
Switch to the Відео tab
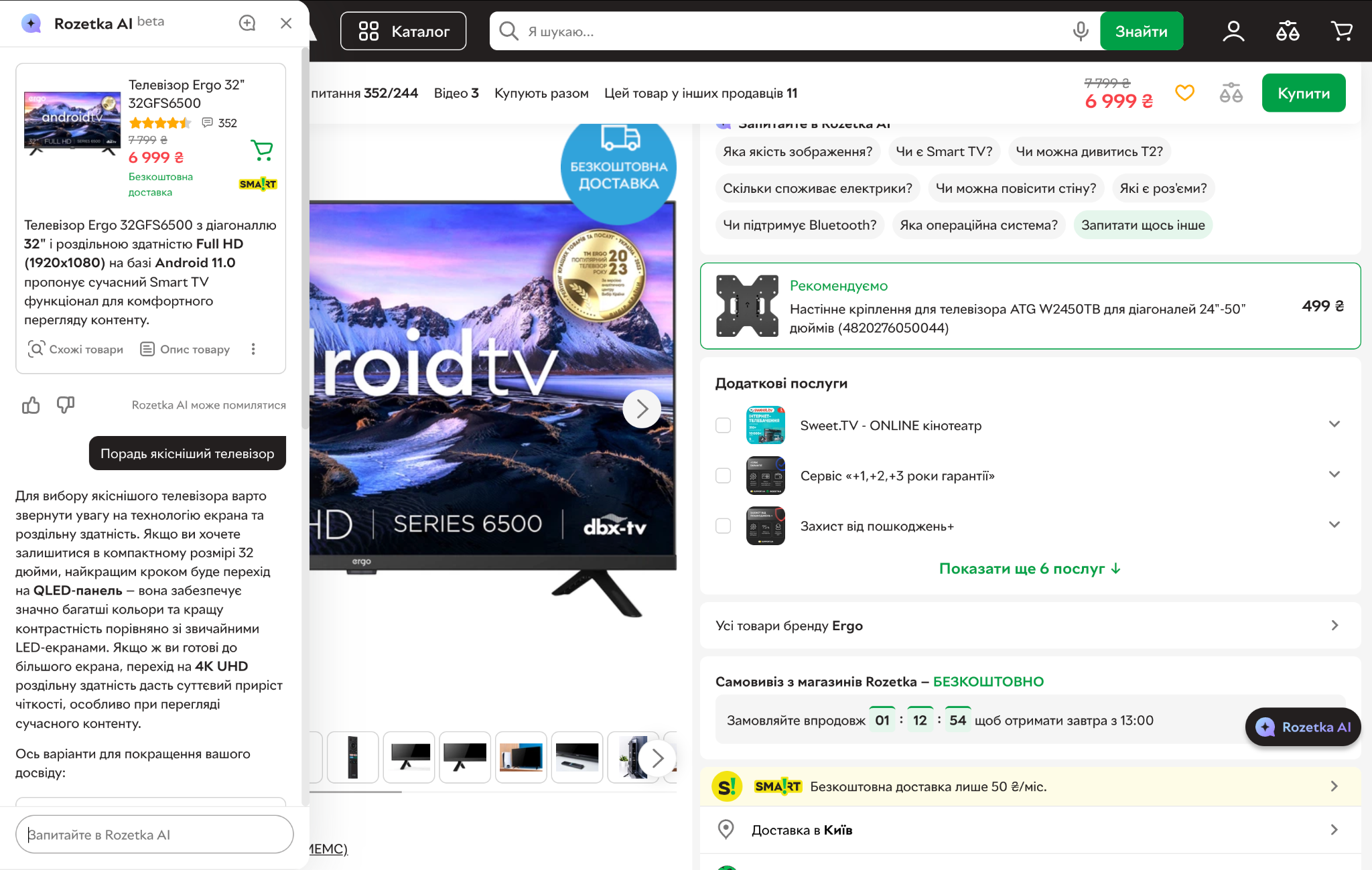pos(456,93)
